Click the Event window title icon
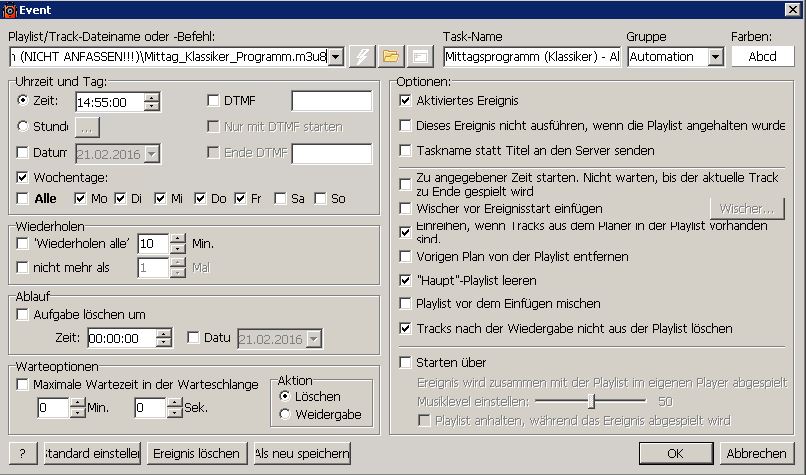The image size is (806, 475). point(9,9)
